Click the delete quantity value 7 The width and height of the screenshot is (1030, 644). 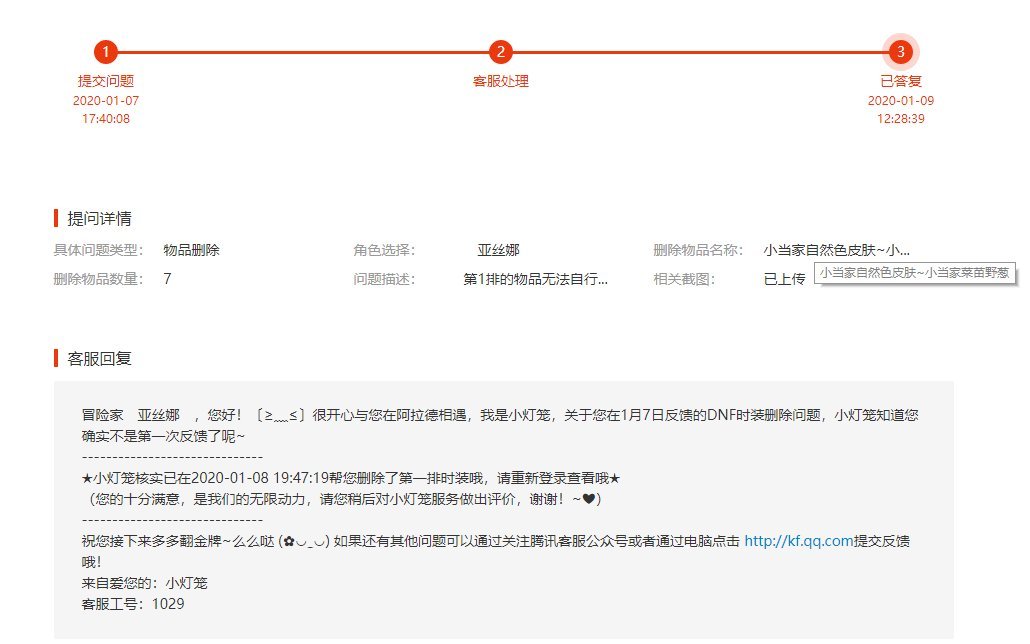pos(167,280)
